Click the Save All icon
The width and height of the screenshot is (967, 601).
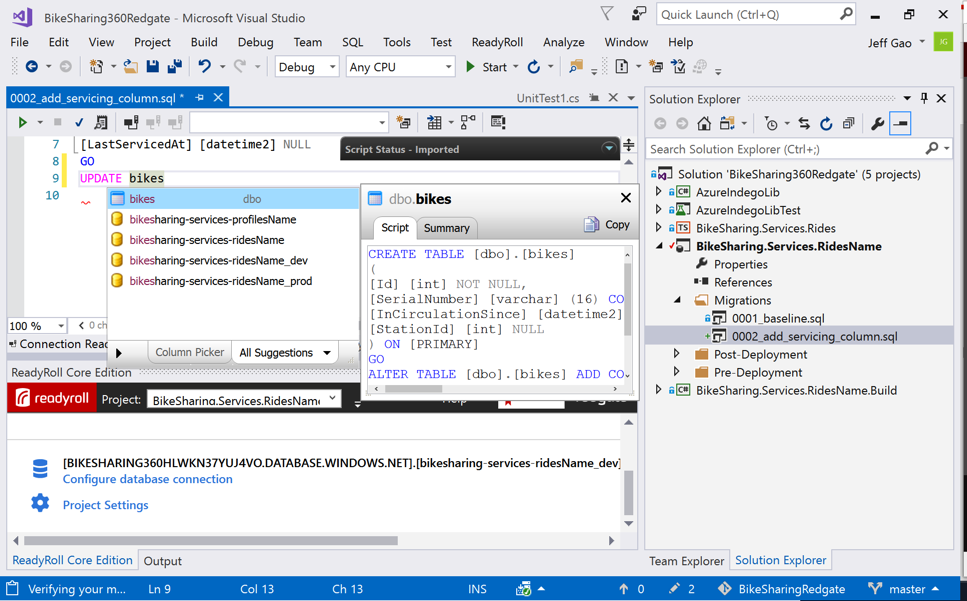click(175, 67)
